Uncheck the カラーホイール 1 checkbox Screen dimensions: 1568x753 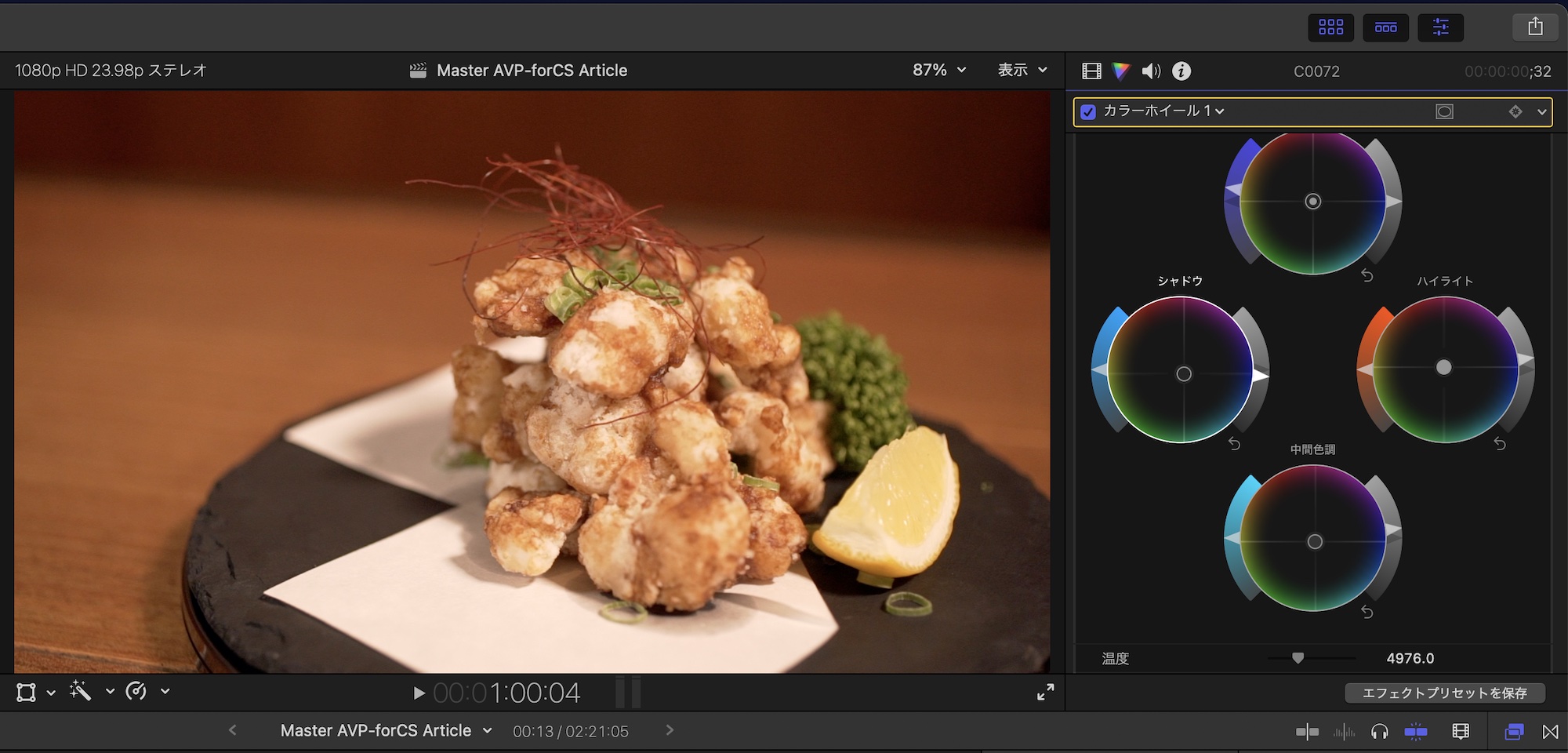(x=1088, y=111)
